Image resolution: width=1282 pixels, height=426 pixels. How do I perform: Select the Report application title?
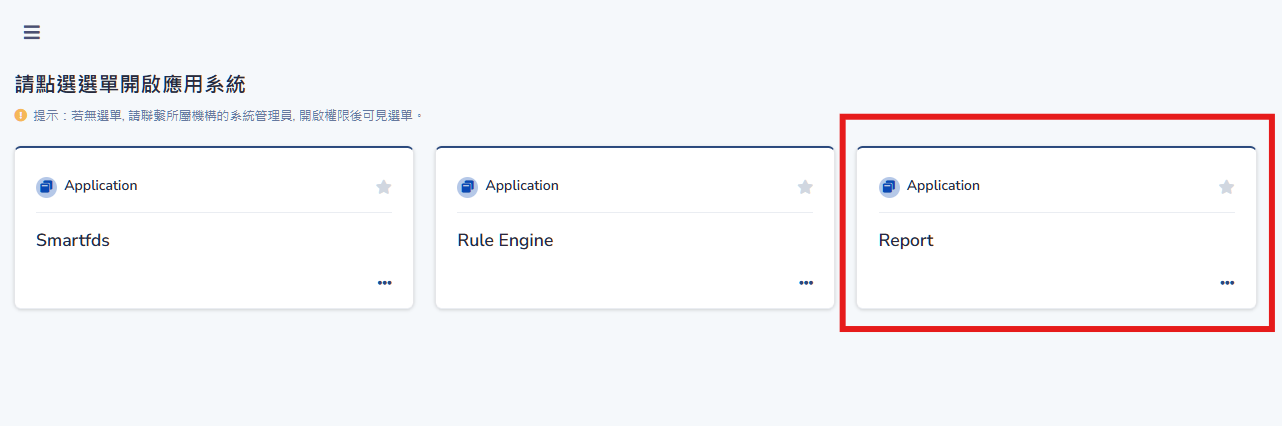(x=906, y=241)
